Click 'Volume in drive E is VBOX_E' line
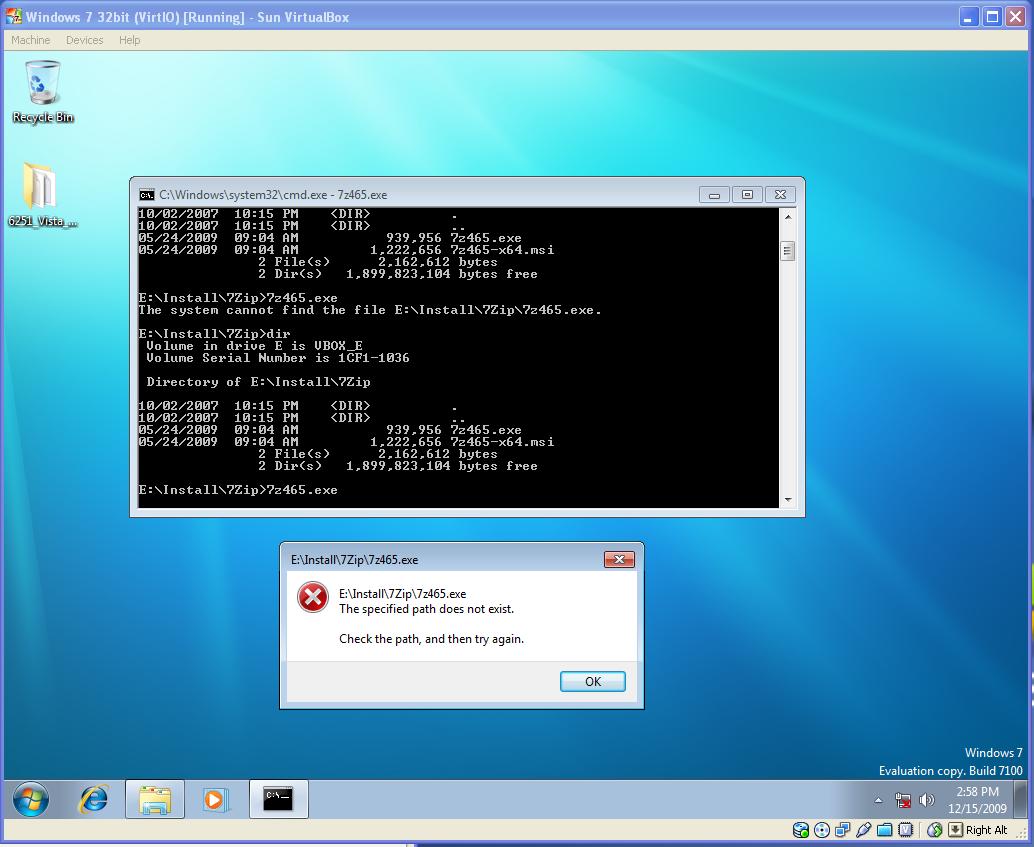 [254, 346]
